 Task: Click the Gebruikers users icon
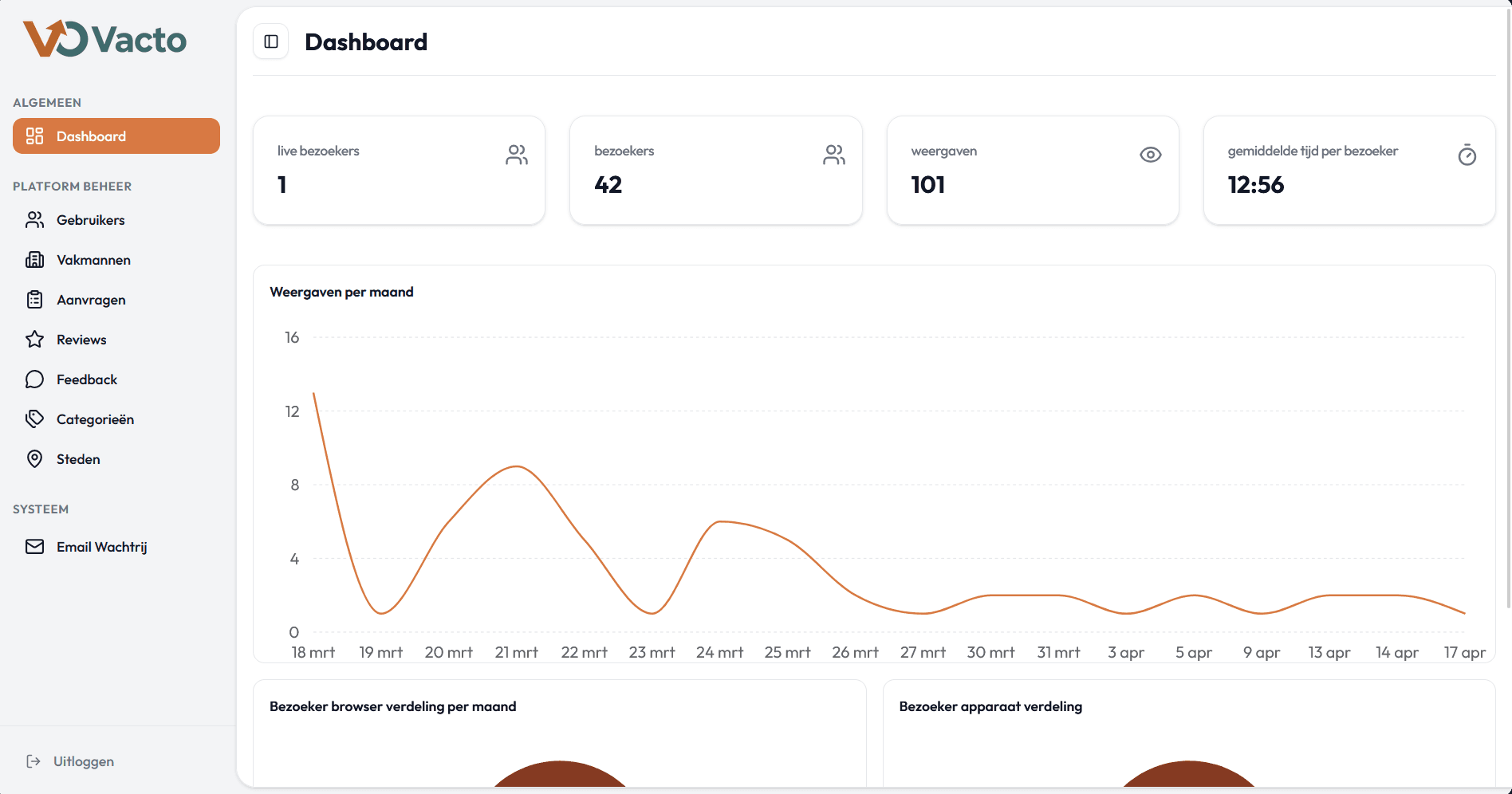pos(34,220)
